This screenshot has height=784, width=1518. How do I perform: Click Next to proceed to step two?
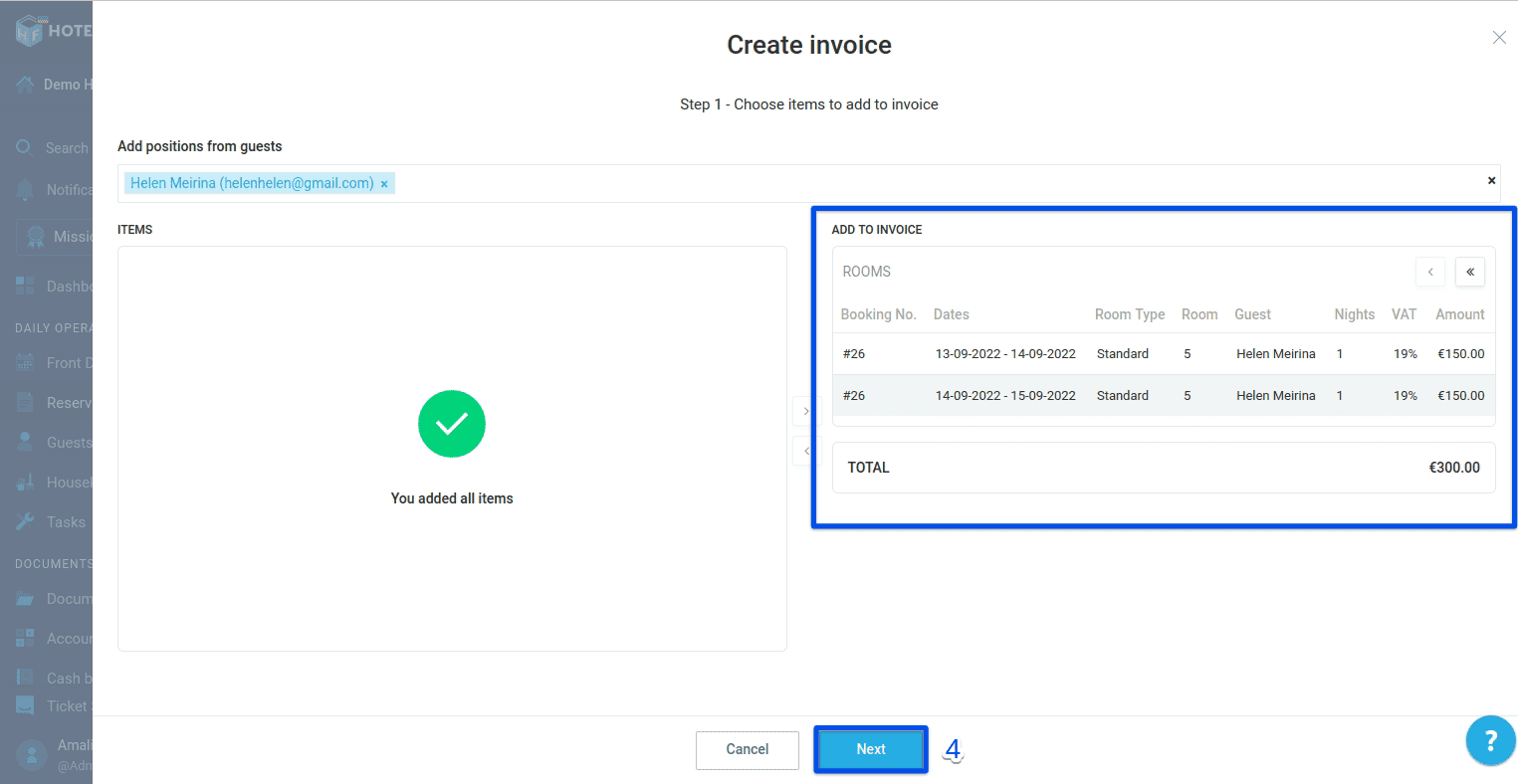click(870, 749)
